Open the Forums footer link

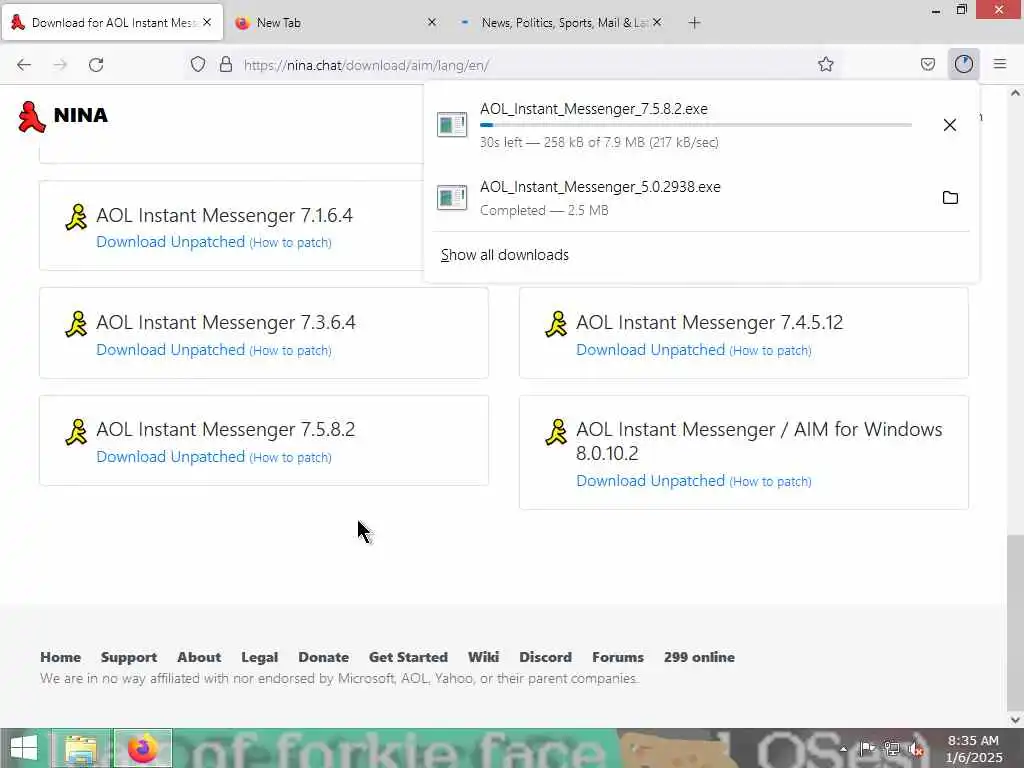click(x=618, y=657)
